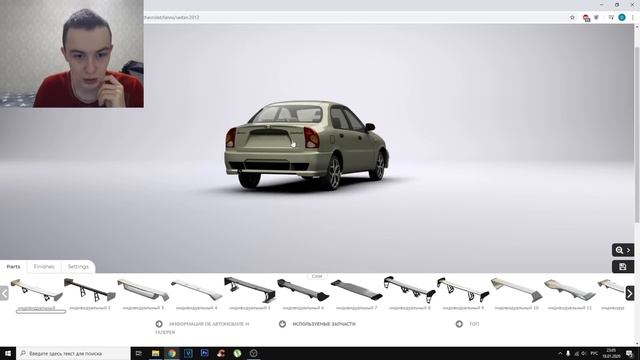This screenshot has width=640, height=360.
Task: Click the Close button above parts strip
Action: [x=317, y=276]
